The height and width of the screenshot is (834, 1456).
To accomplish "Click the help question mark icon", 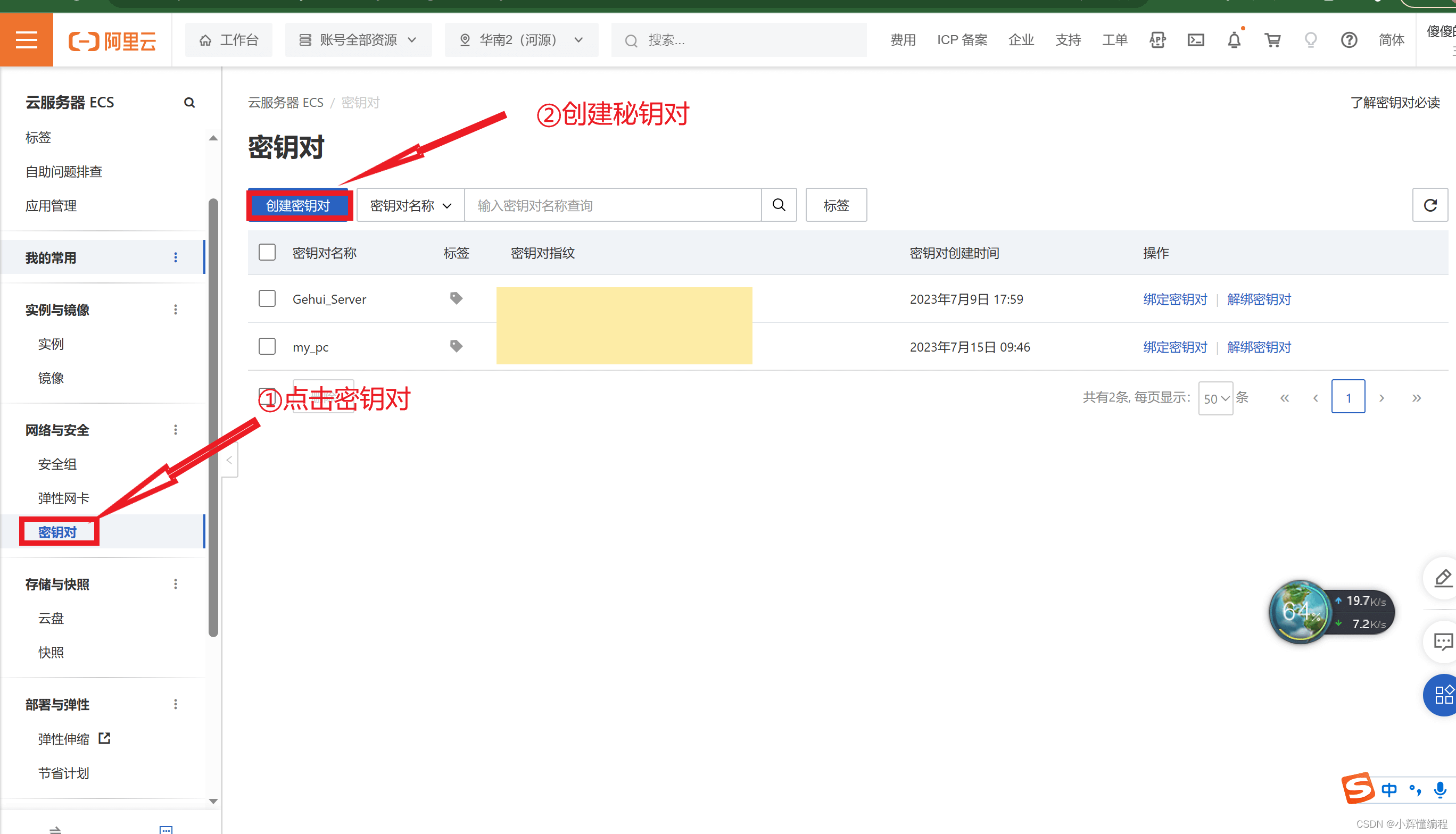I will [1349, 40].
